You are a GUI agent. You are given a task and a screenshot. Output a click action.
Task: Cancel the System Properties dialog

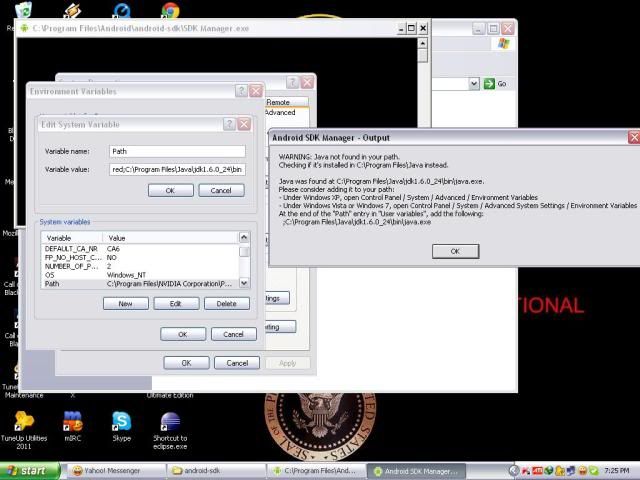click(237, 363)
